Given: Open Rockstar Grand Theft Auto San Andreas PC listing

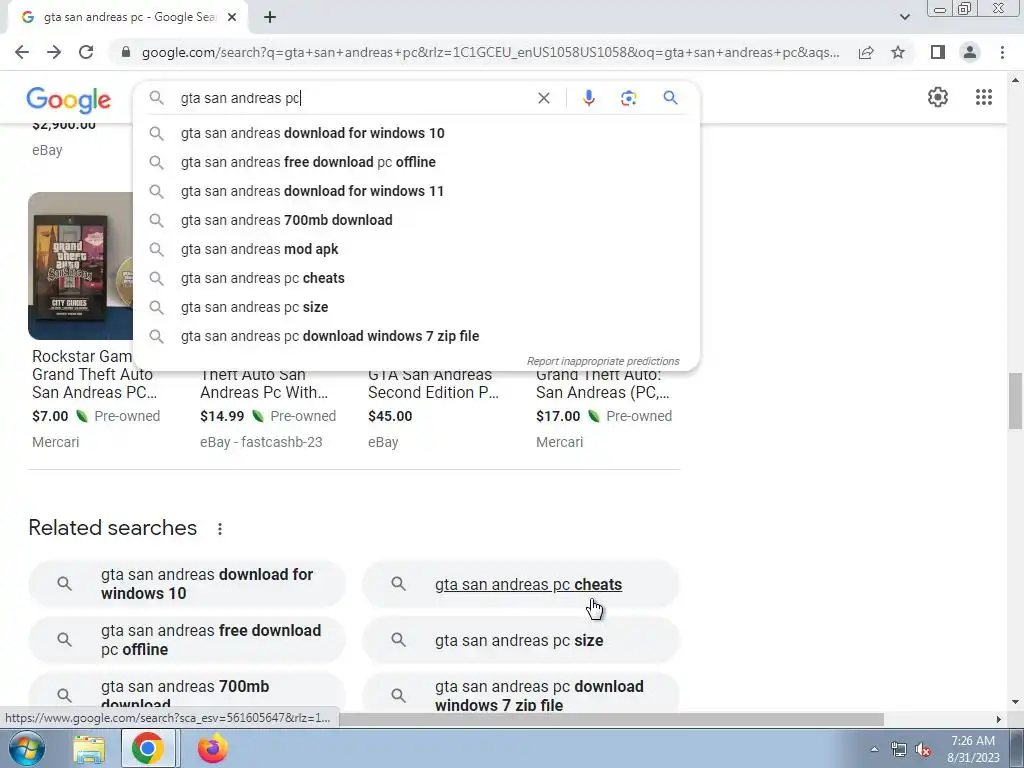Looking at the screenshot, I should (x=94, y=375).
